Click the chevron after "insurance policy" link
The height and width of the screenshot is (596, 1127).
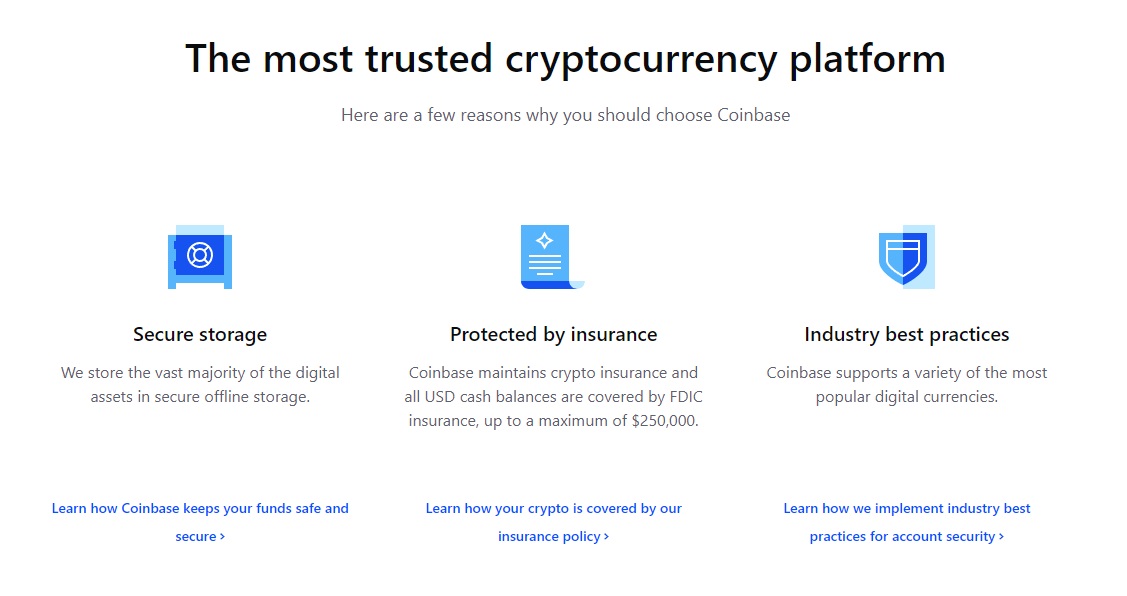click(x=607, y=536)
